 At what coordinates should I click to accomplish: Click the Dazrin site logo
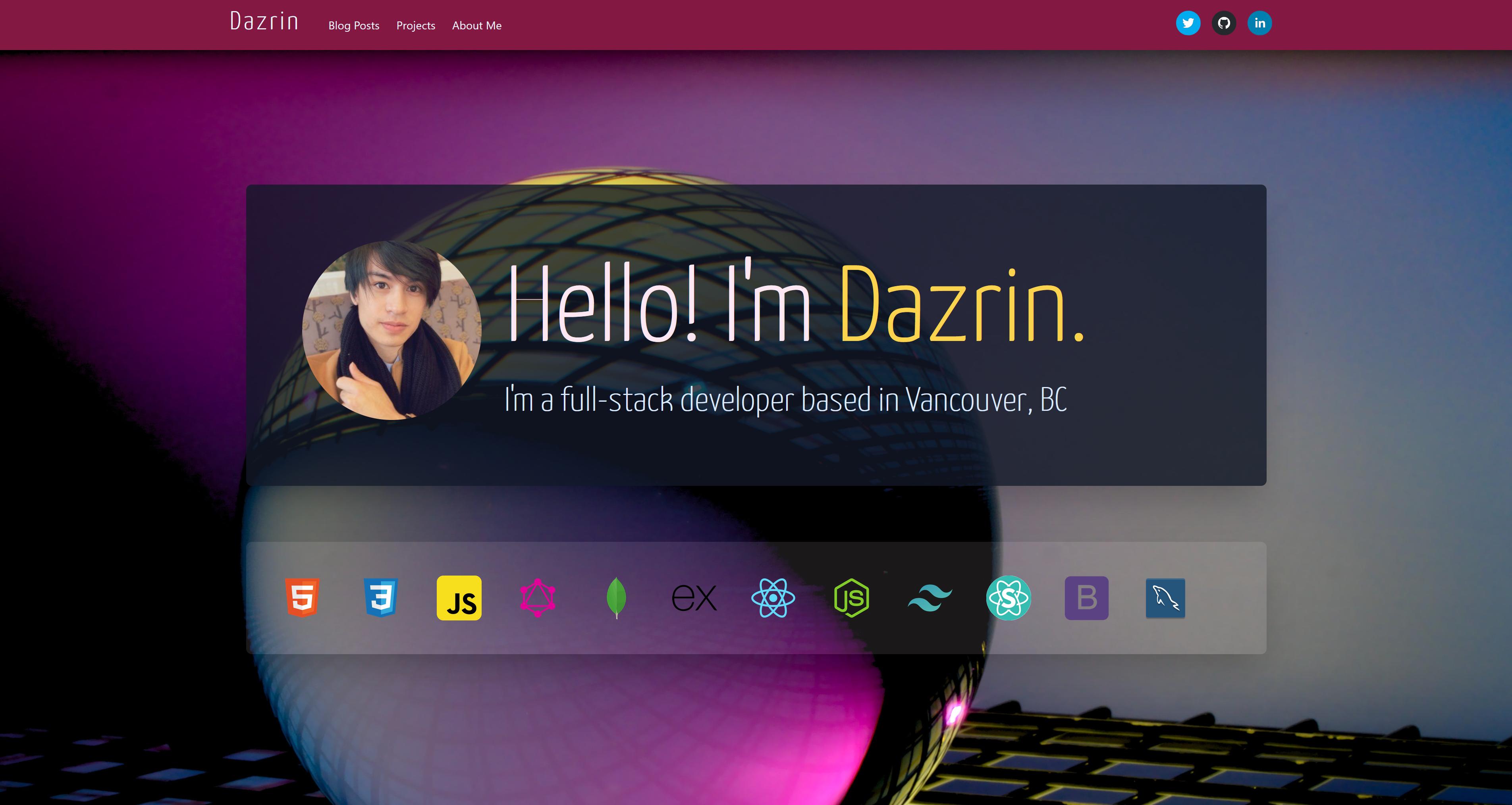264,21
